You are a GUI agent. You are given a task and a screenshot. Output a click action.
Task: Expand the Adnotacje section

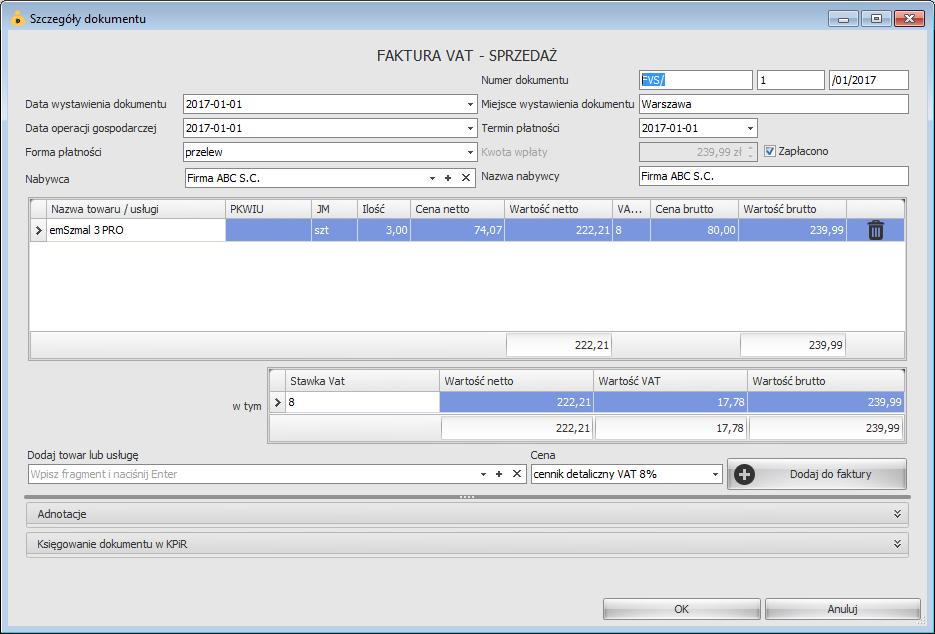(x=468, y=514)
